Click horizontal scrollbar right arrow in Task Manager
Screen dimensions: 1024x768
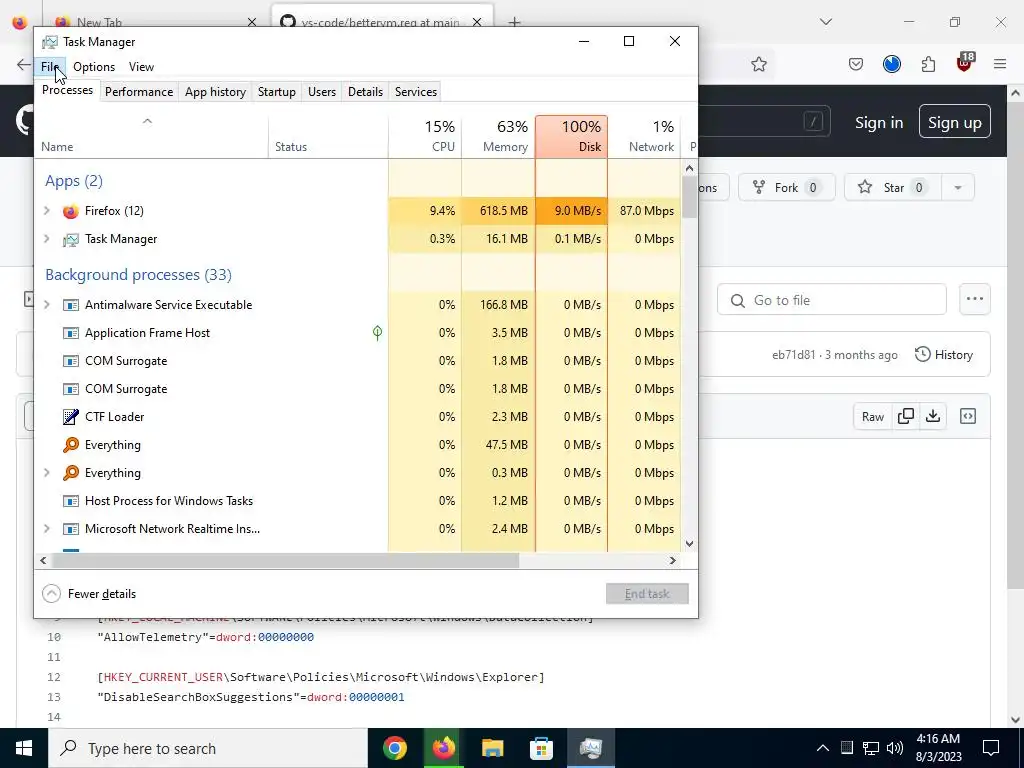pos(673,560)
